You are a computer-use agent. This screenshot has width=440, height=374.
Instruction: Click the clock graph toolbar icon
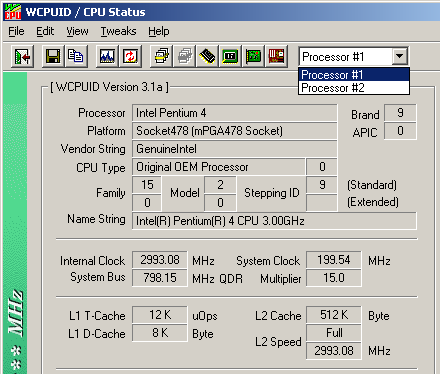(x=107, y=57)
